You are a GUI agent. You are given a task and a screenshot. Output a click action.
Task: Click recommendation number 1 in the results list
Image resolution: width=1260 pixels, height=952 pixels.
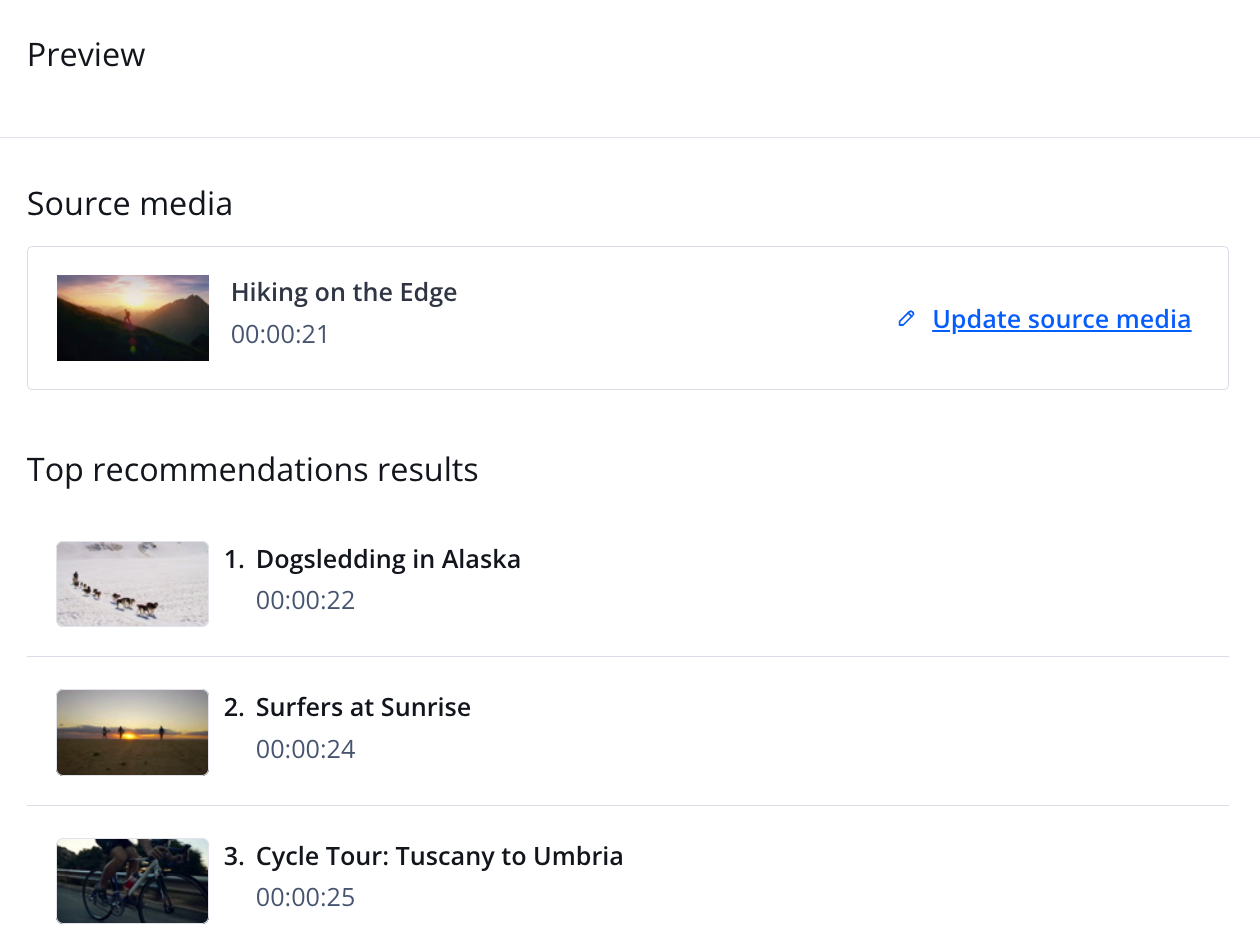233,559
